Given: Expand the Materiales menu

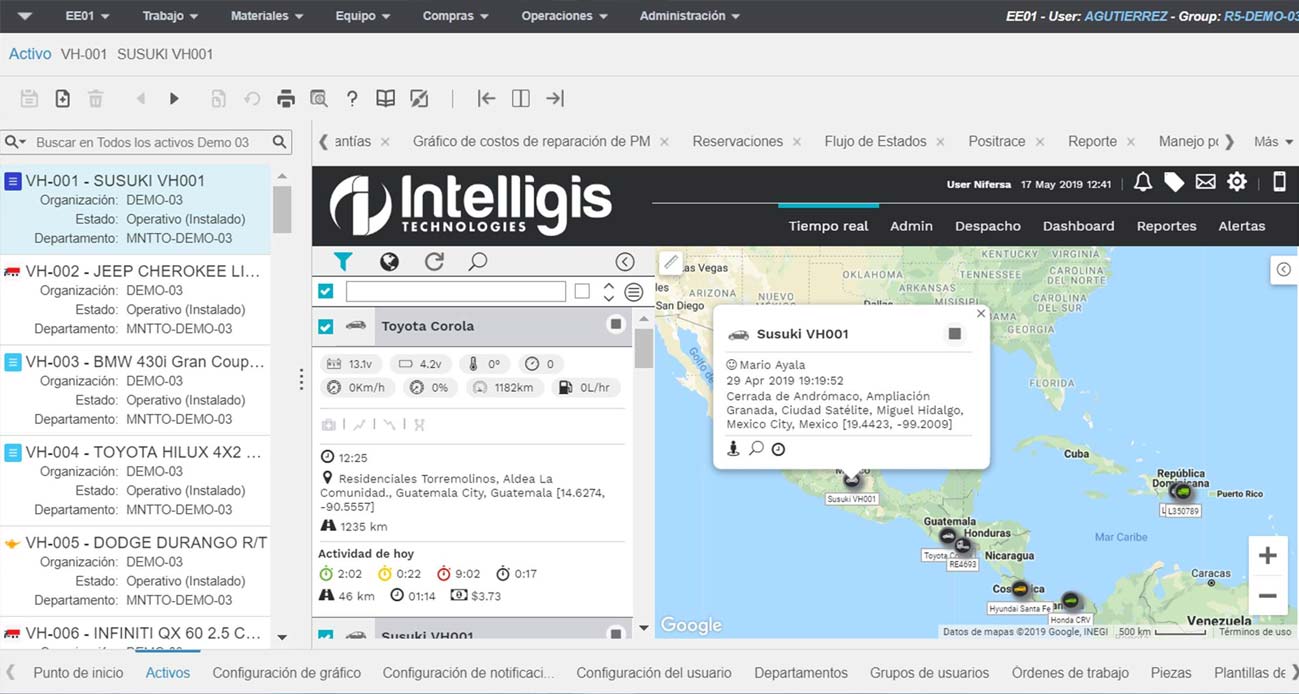Looking at the screenshot, I should pos(267,16).
